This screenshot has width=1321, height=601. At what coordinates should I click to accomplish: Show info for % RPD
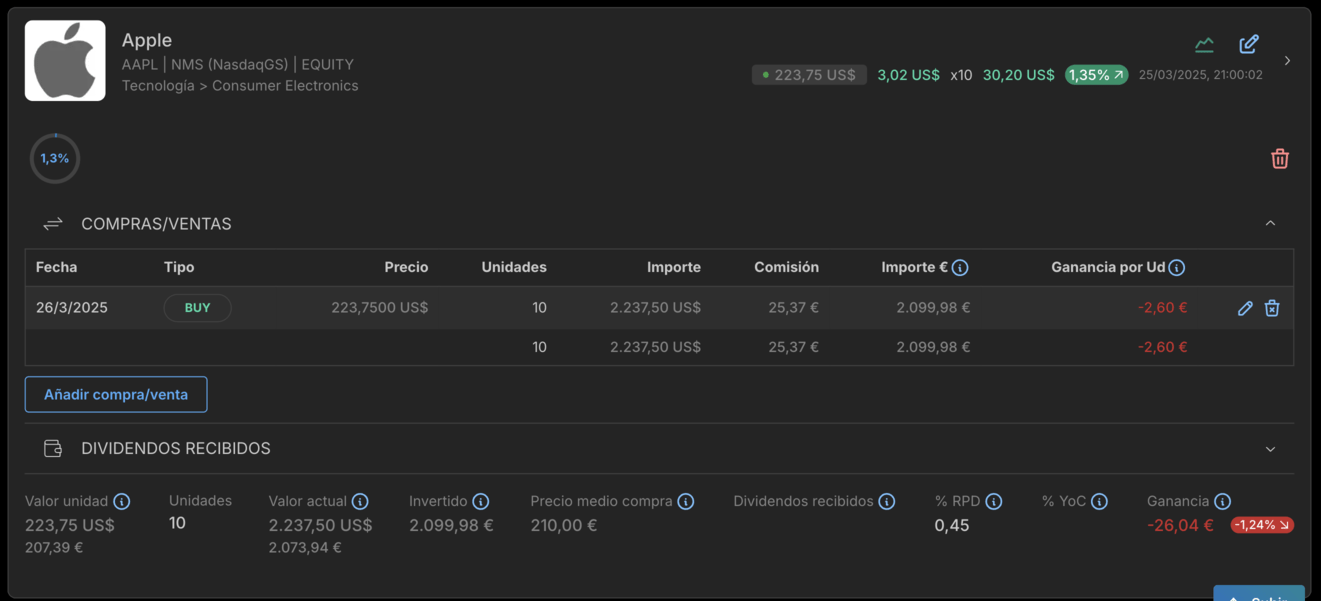click(x=994, y=501)
